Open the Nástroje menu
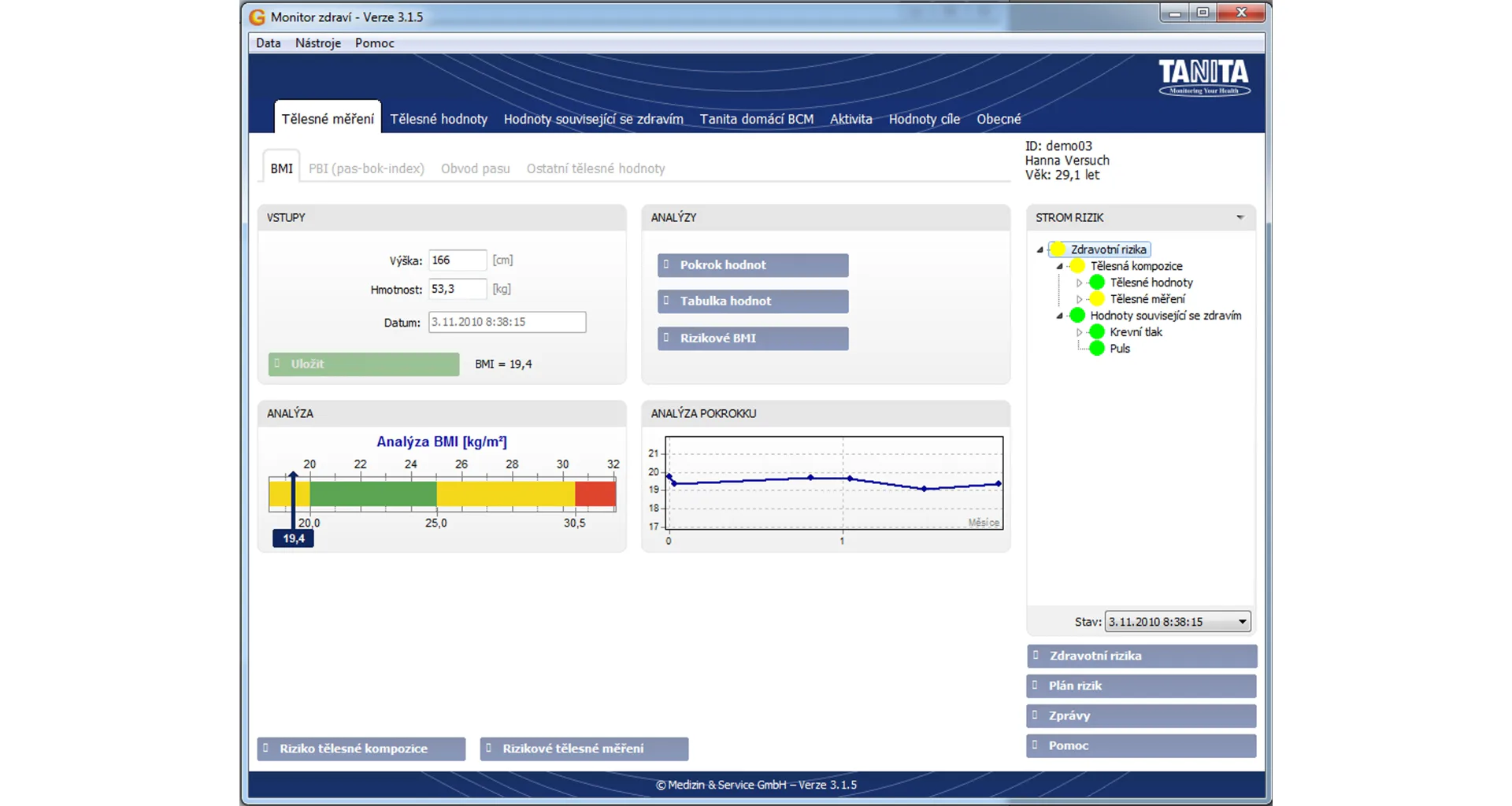Image resolution: width=1512 pixels, height=806 pixels. pos(317,43)
